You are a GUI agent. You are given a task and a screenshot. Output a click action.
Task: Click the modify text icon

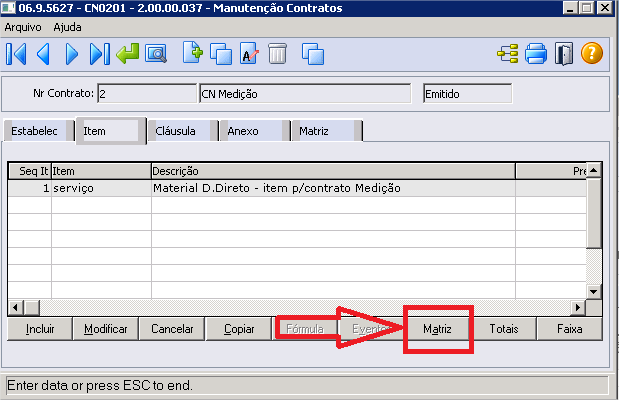(249, 53)
